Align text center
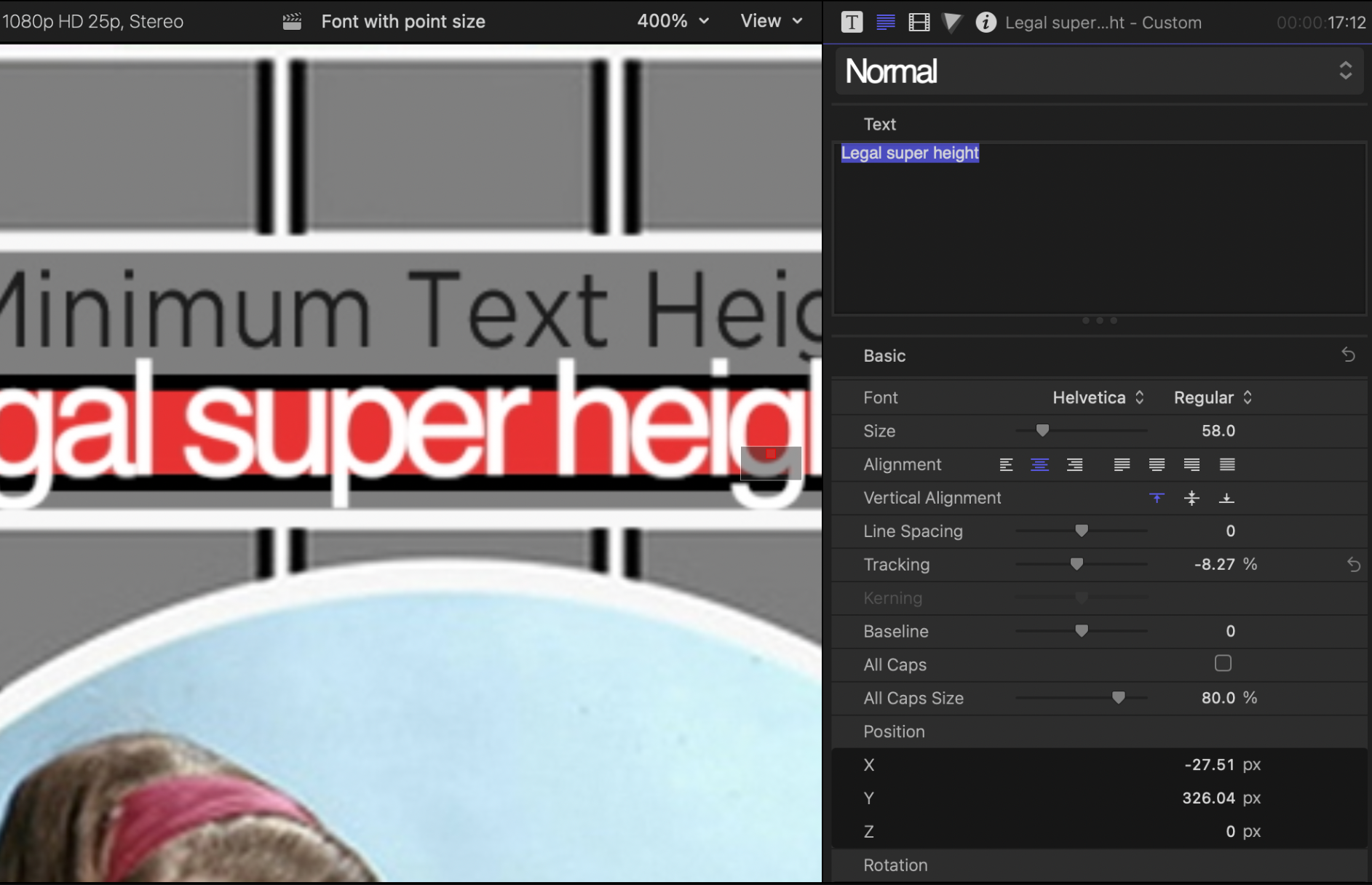Image resolution: width=1372 pixels, height=885 pixels. click(x=1040, y=464)
